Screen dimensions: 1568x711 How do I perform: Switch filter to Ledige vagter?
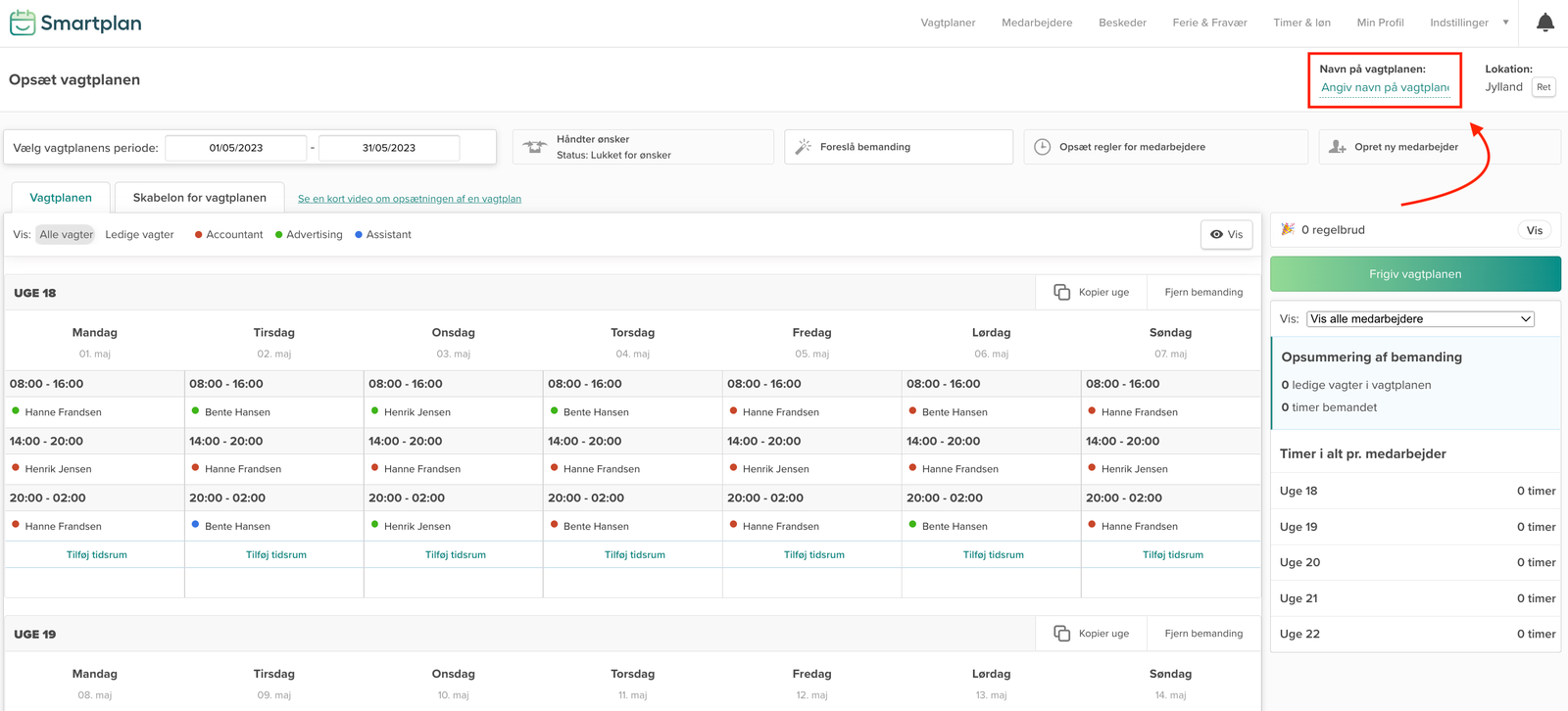(139, 235)
